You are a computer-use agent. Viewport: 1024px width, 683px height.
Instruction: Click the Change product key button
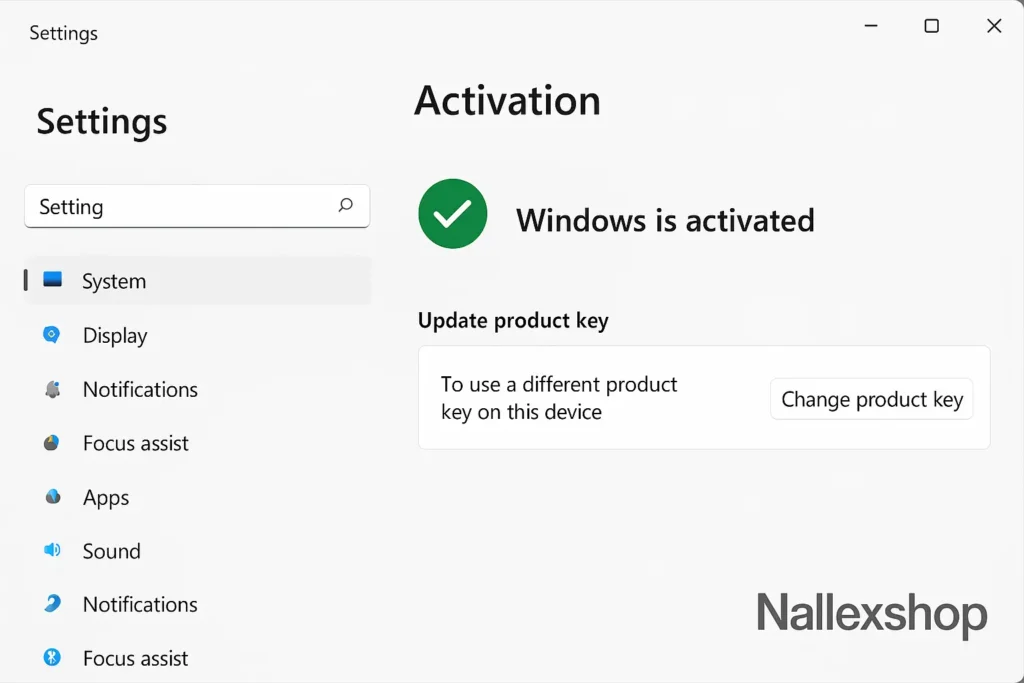tap(871, 399)
